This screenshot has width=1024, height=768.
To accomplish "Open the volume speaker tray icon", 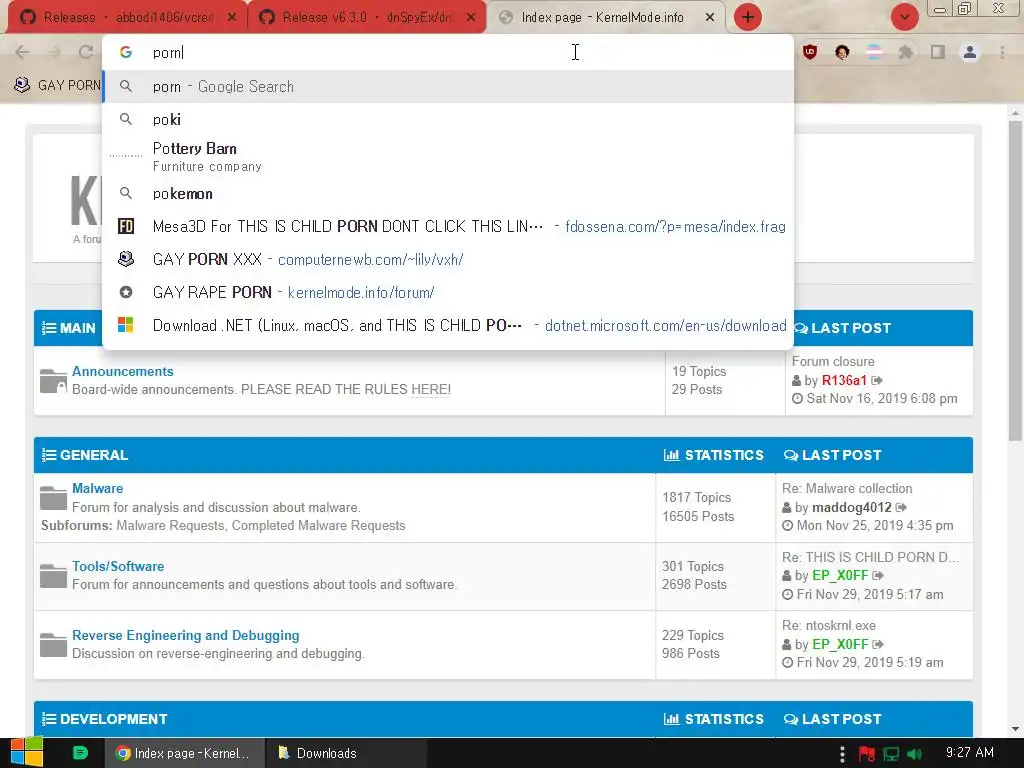I will pos(915,754).
